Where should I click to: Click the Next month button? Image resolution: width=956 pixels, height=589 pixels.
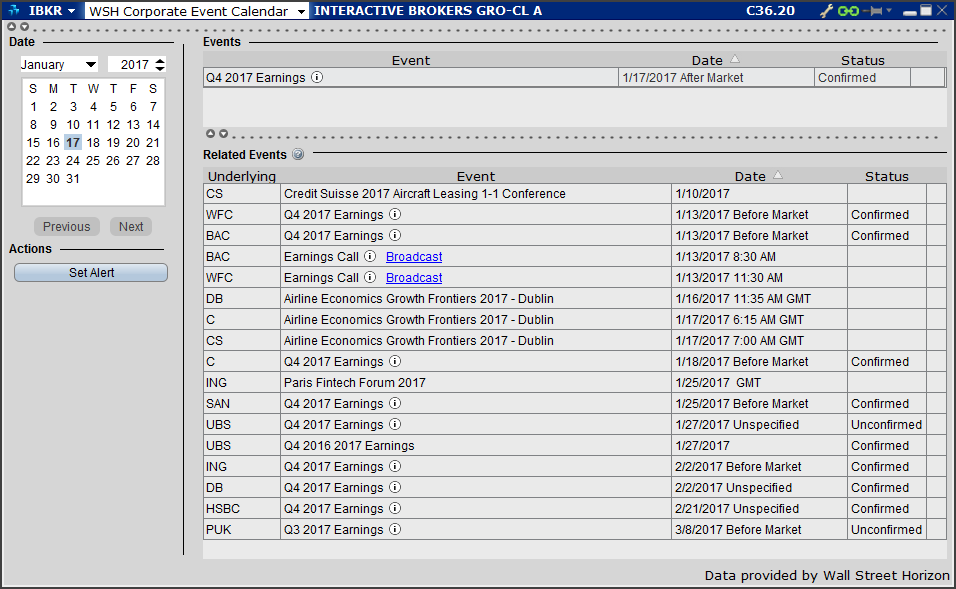(x=131, y=227)
